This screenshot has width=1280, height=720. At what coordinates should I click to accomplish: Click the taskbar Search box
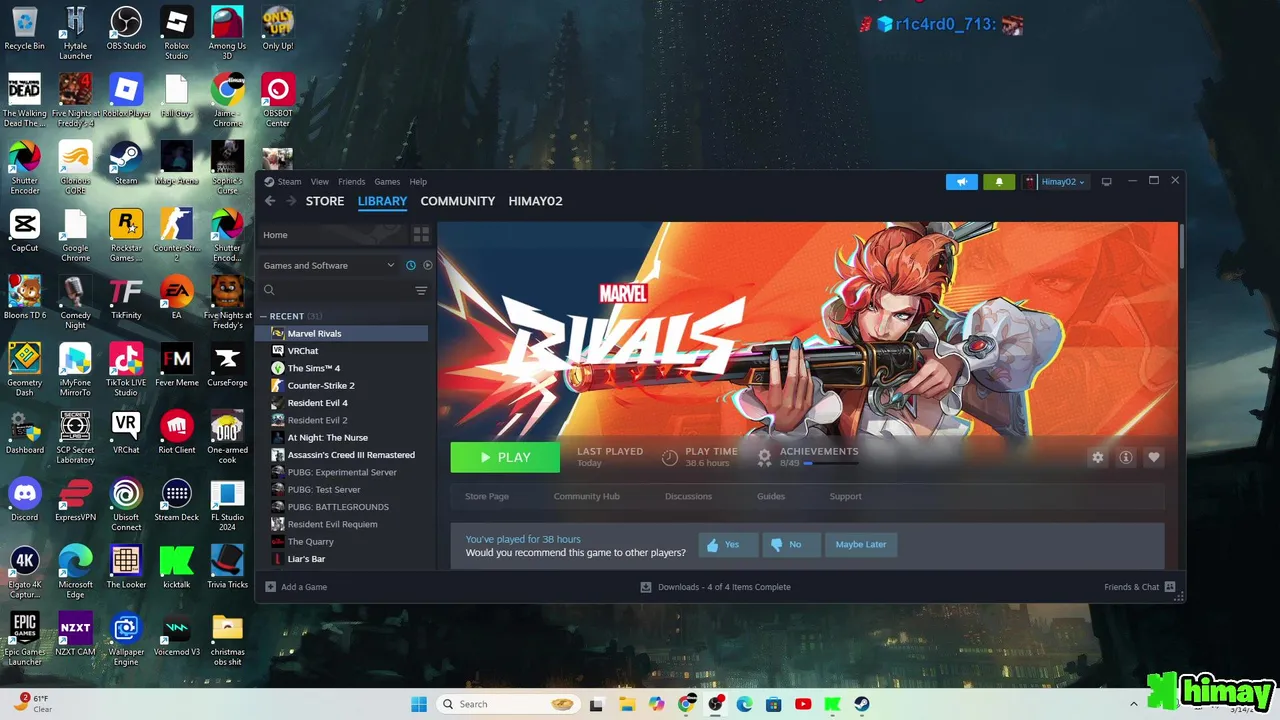510,704
